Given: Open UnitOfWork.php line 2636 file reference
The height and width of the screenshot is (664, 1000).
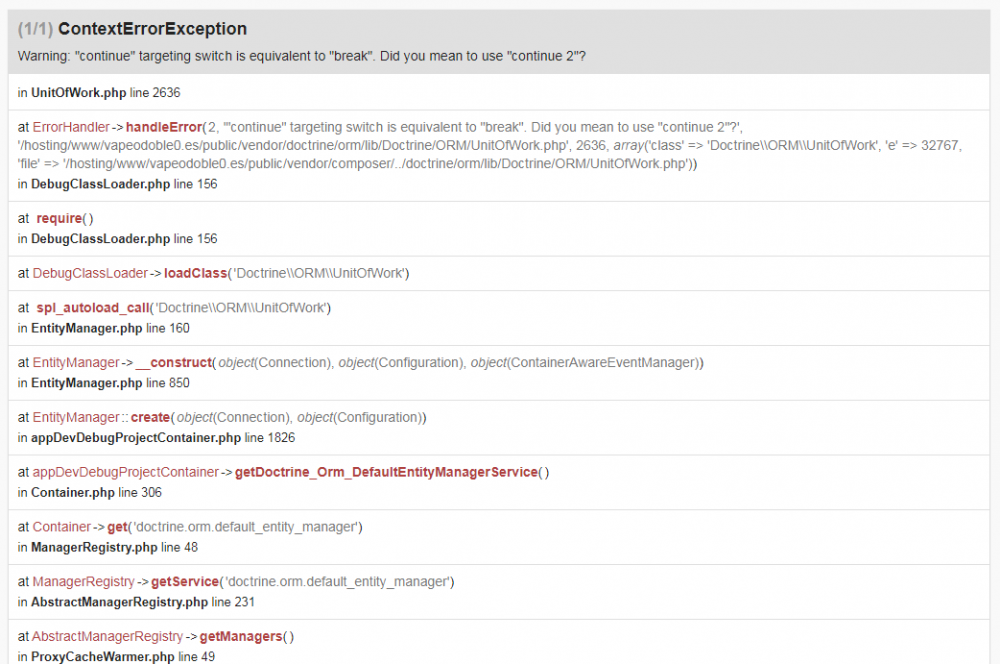Looking at the screenshot, I should tap(78, 92).
